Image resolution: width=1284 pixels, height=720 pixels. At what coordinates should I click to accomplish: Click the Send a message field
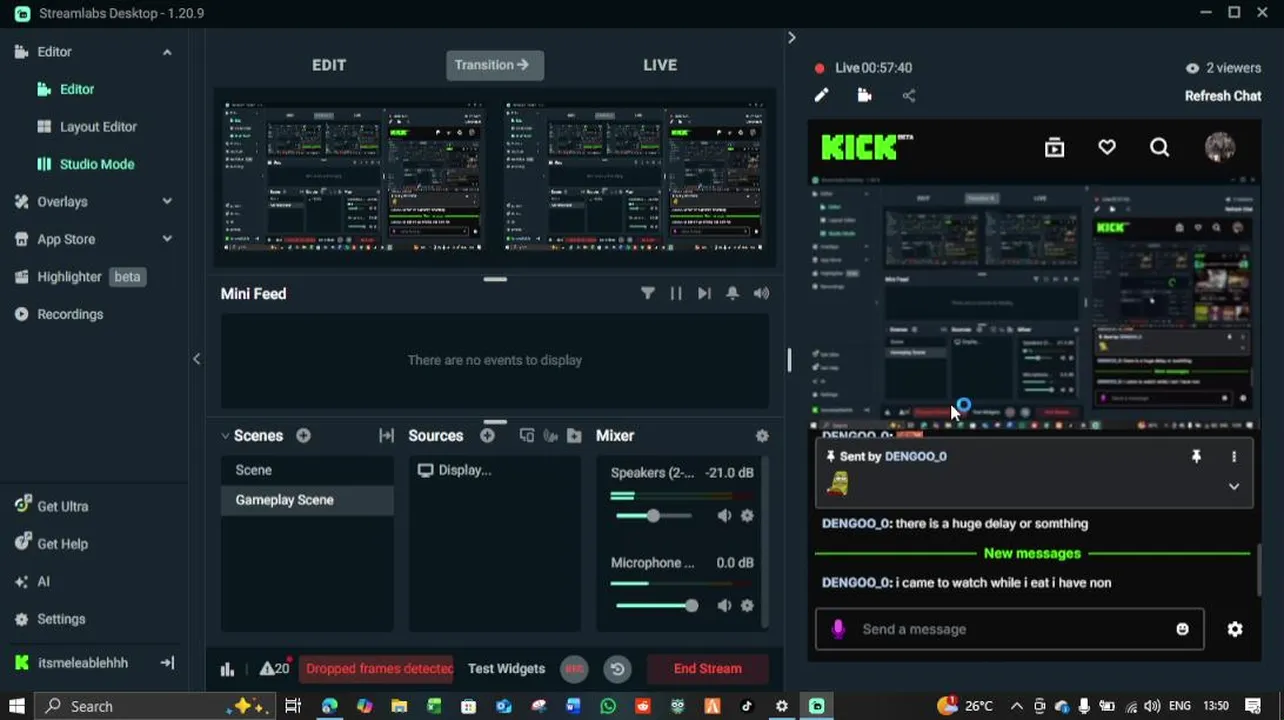point(1009,629)
